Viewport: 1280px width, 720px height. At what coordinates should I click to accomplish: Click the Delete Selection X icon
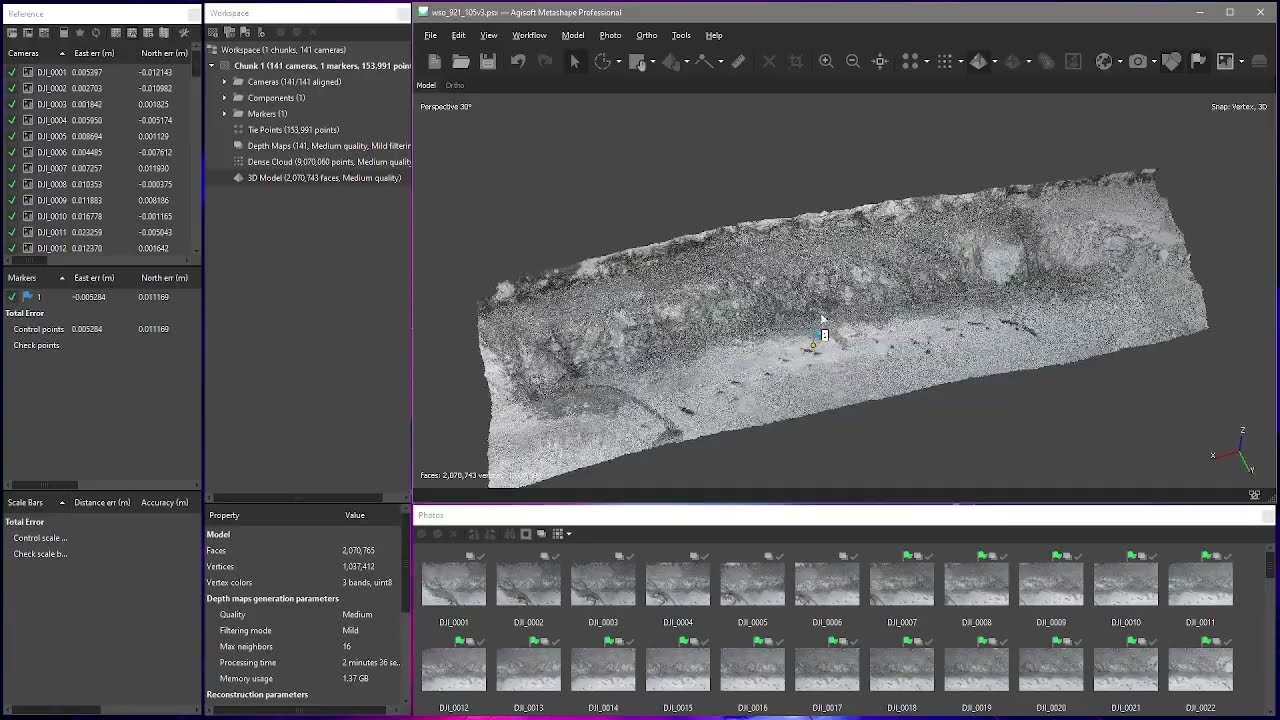coord(769,61)
